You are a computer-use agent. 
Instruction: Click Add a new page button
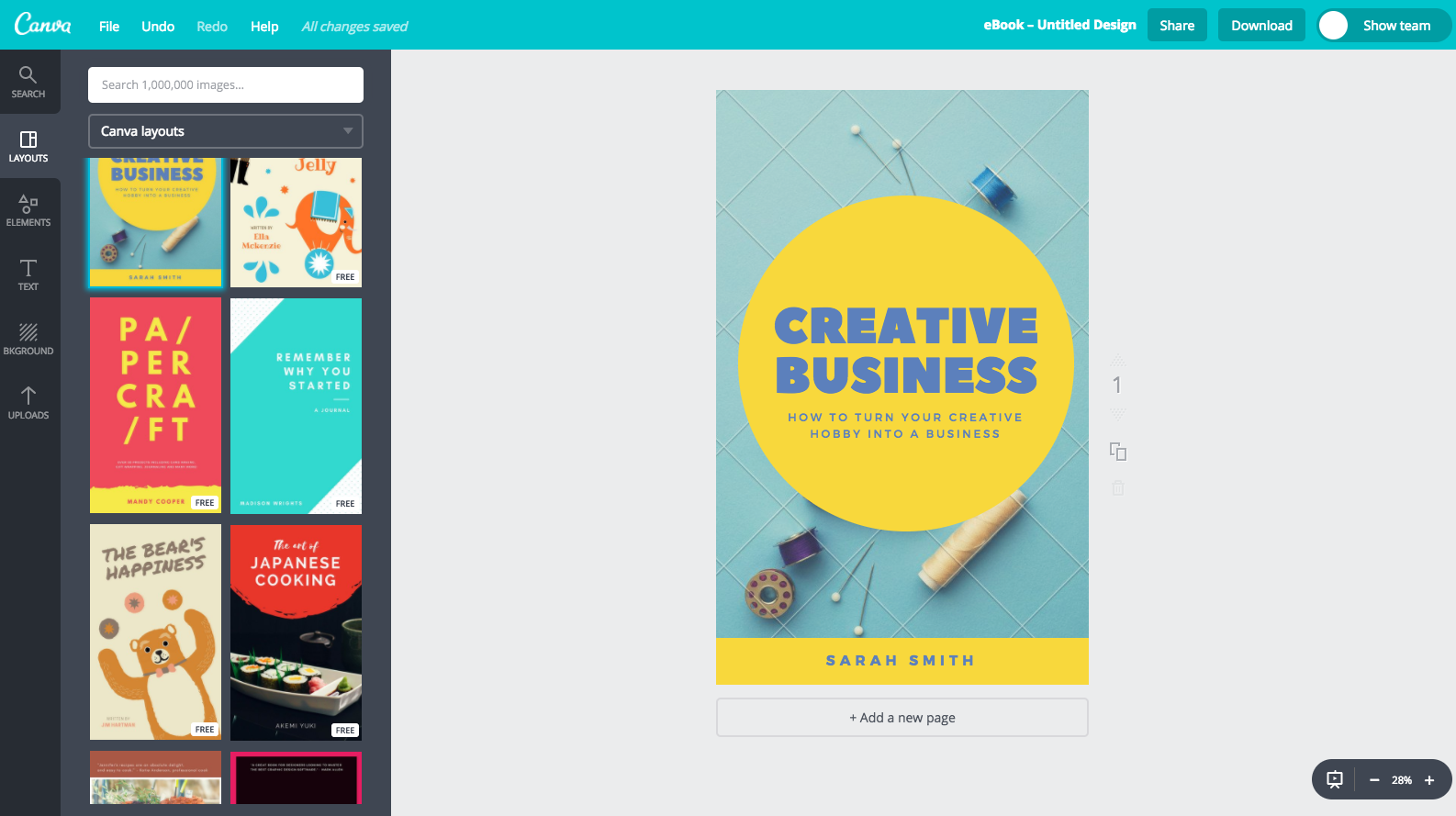tap(902, 718)
